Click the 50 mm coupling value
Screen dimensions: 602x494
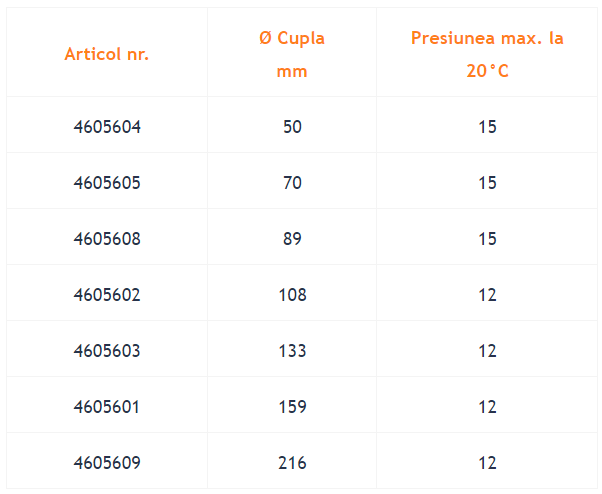pos(292,127)
